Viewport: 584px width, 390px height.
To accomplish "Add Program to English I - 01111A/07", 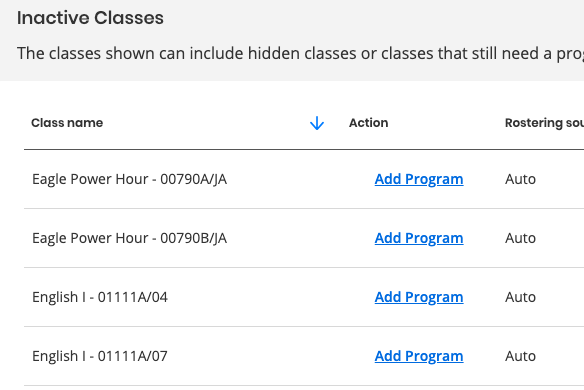I will 419,356.
